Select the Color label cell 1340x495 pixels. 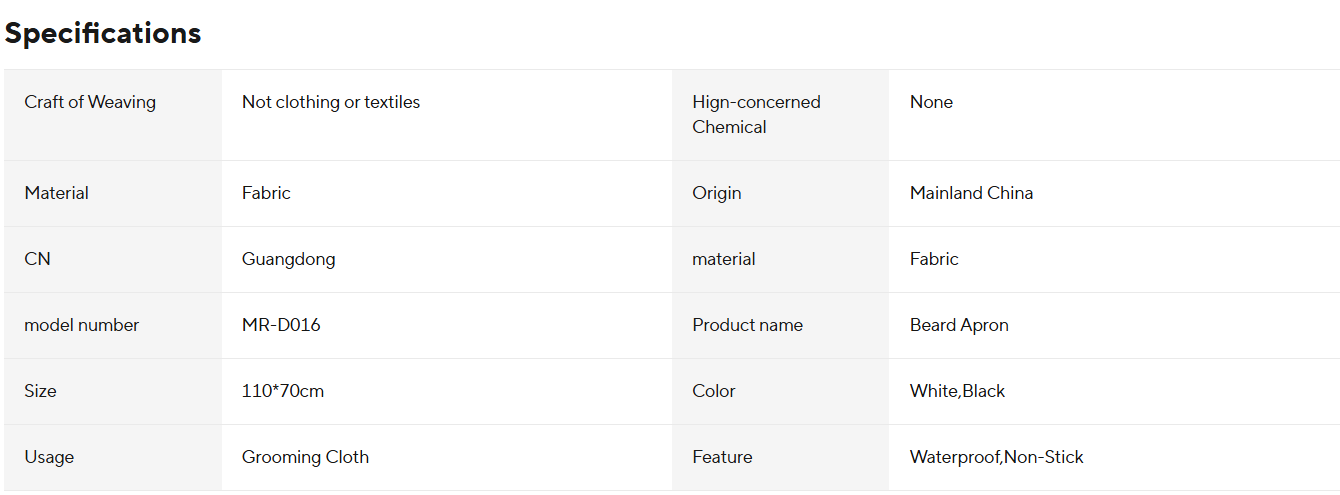[x=714, y=391]
